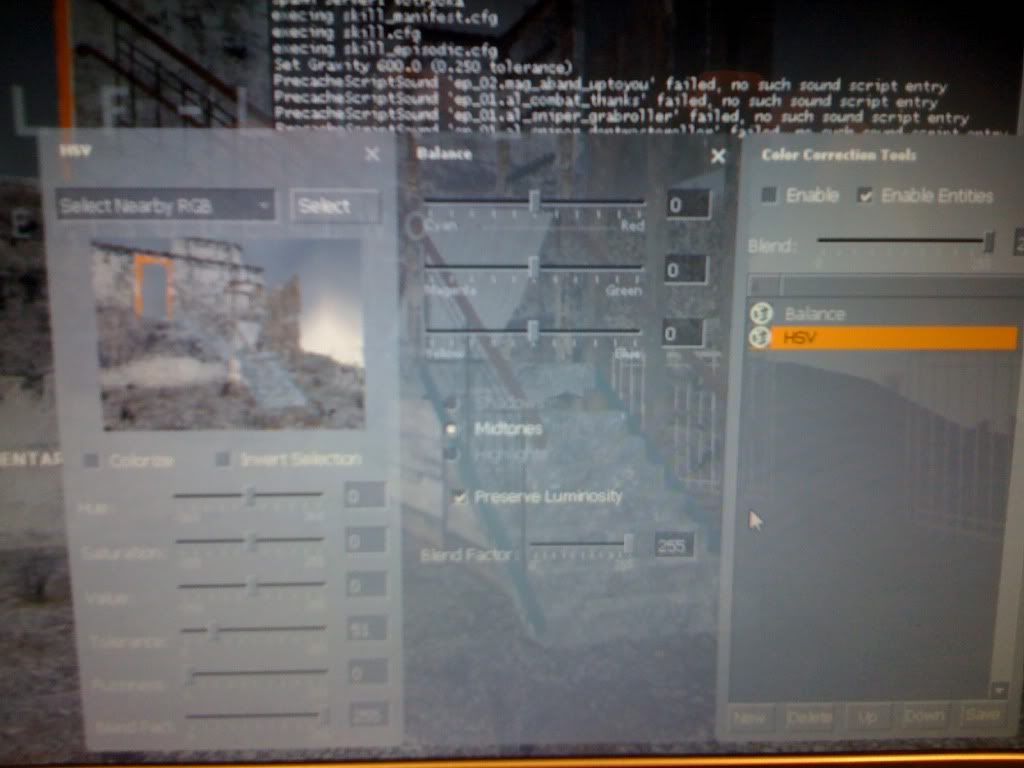1024x768 pixels.
Task: Click the Cyan-Red balance slider handle
Action: [534, 202]
